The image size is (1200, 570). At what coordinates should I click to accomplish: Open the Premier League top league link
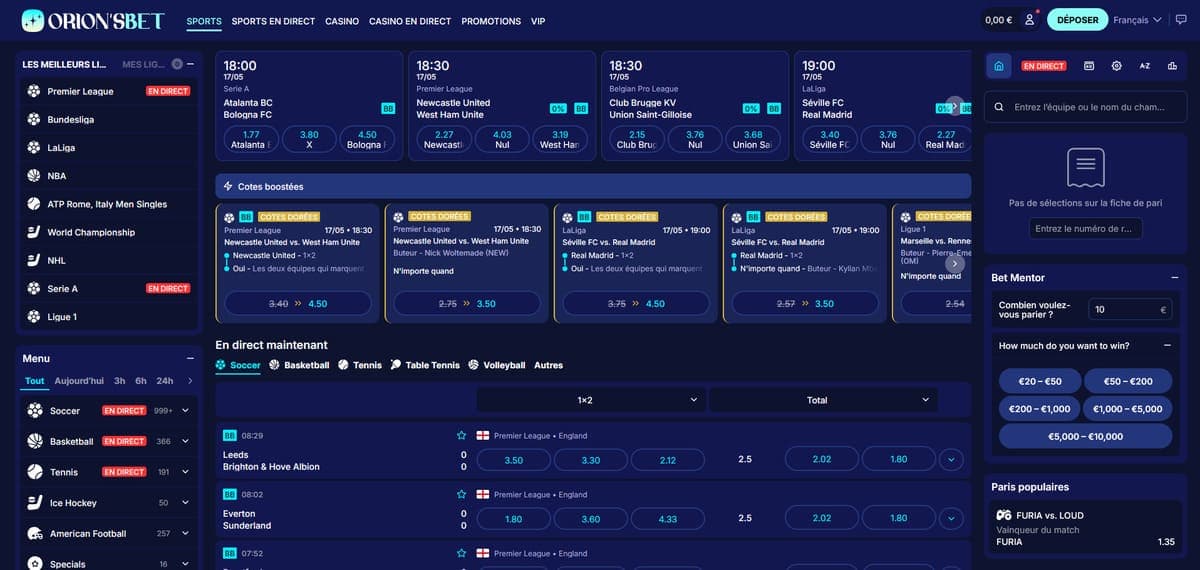click(81, 91)
